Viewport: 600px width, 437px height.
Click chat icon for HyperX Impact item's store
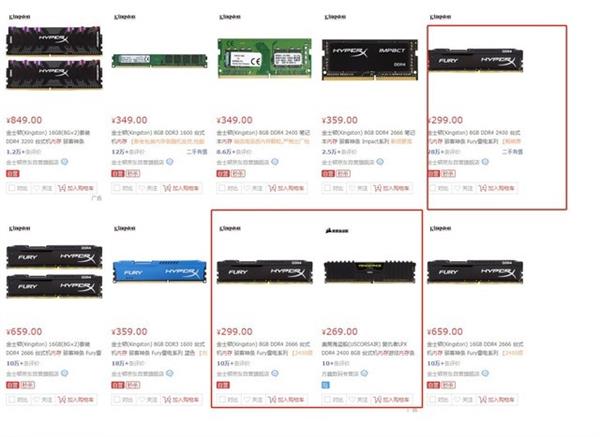[x=380, y=162]
